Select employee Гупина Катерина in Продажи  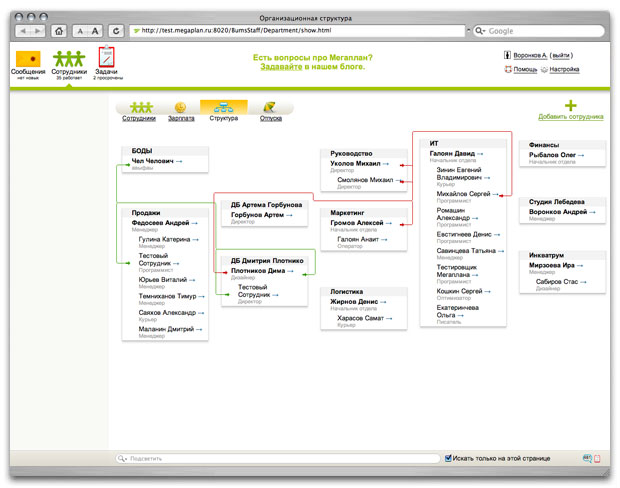click(x=164, y=239)
